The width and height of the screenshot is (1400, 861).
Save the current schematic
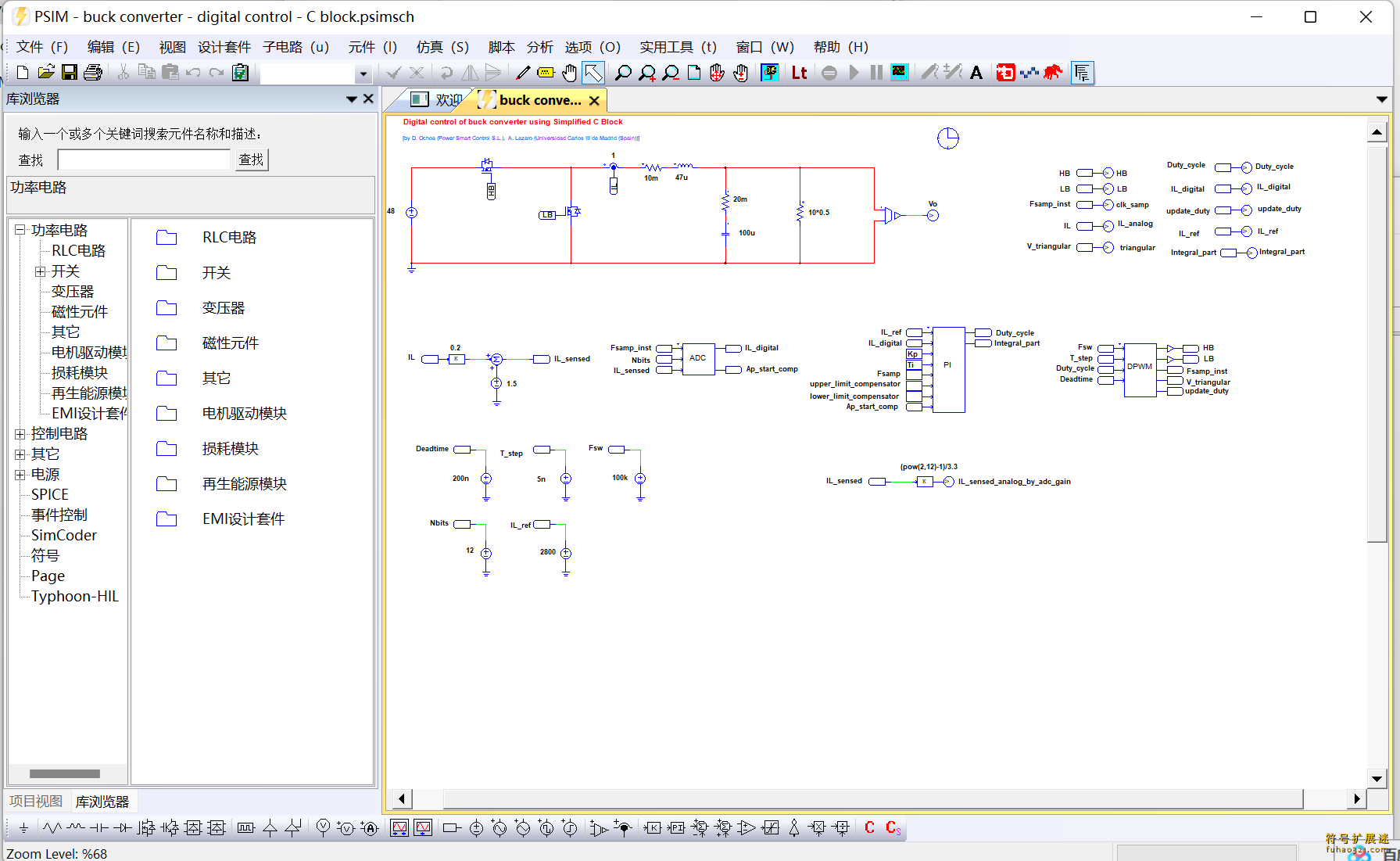tap(70, 73)
